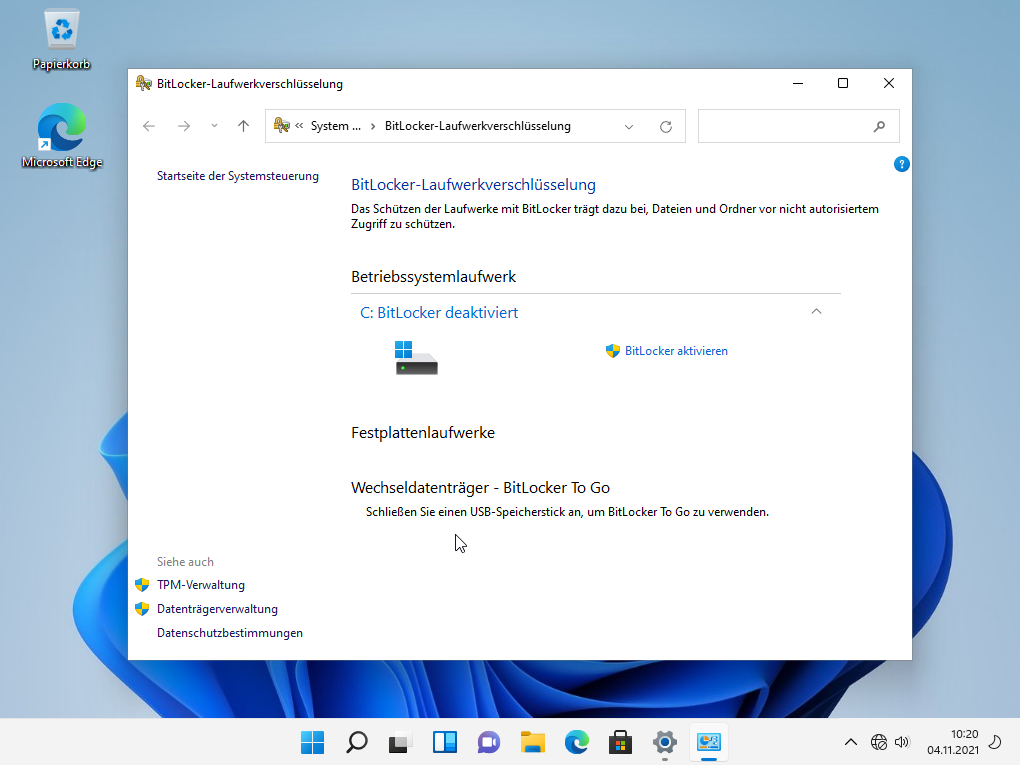The image size is (1020, 765).
Task: Open the clock showing 10:20 04.11.2021
Action: (953, 742)
